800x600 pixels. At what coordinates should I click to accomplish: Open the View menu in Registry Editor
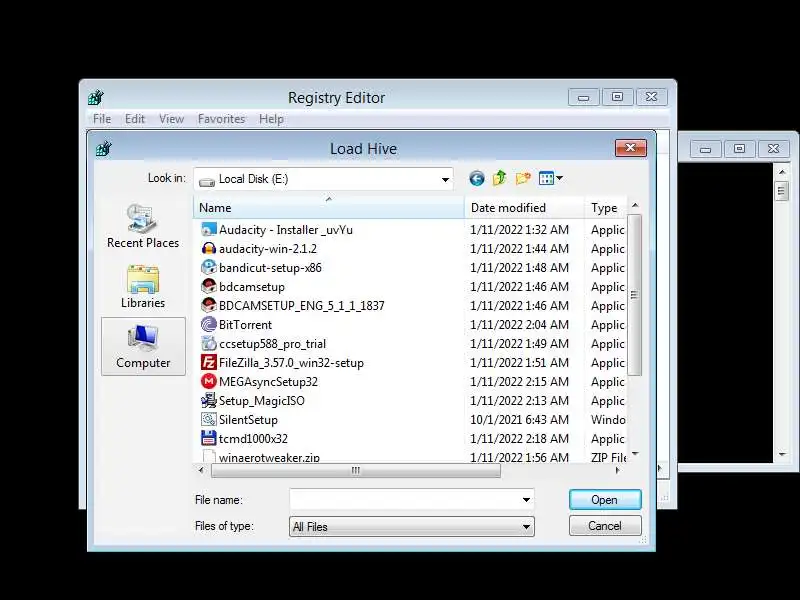click(x=171, y=119)
